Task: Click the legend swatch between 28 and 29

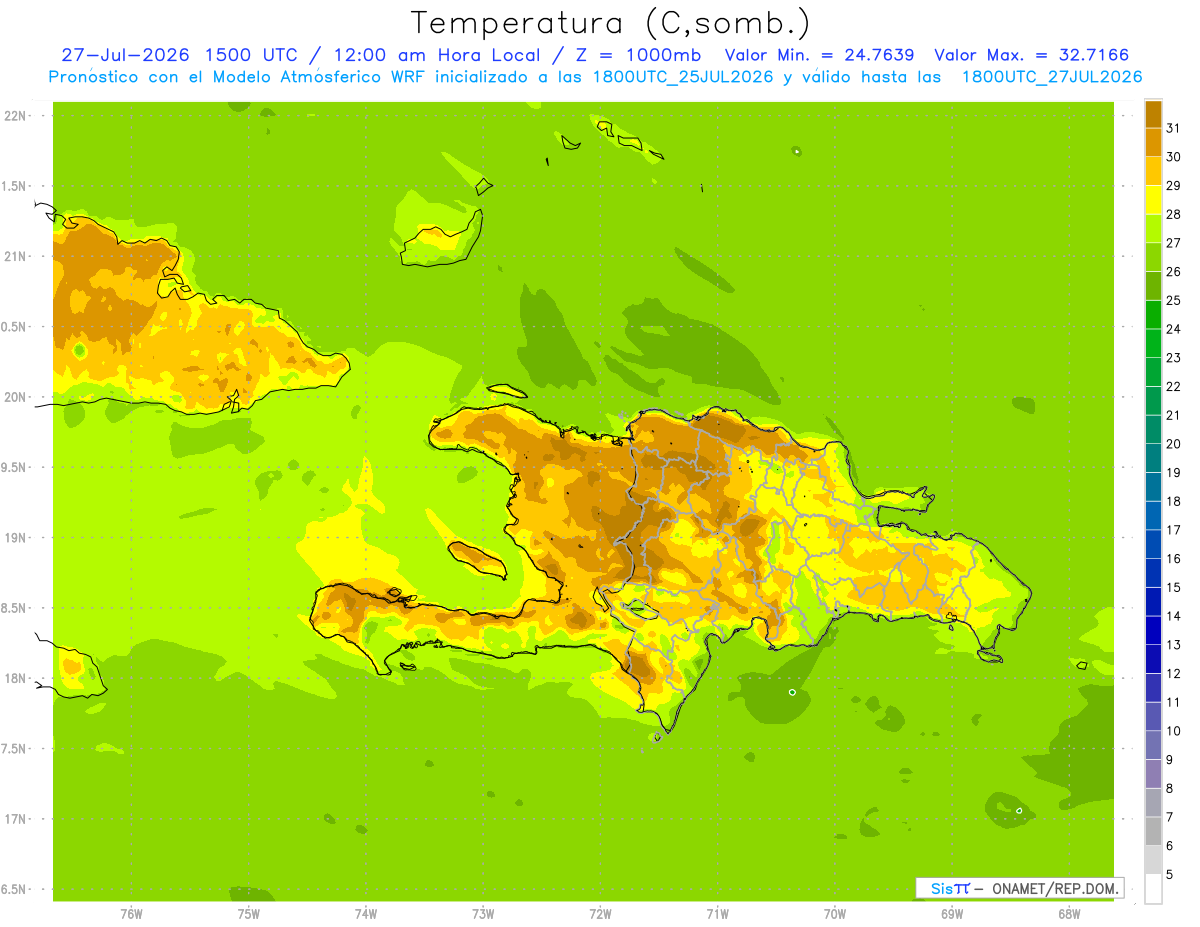Action: (x=1153, y=199)
